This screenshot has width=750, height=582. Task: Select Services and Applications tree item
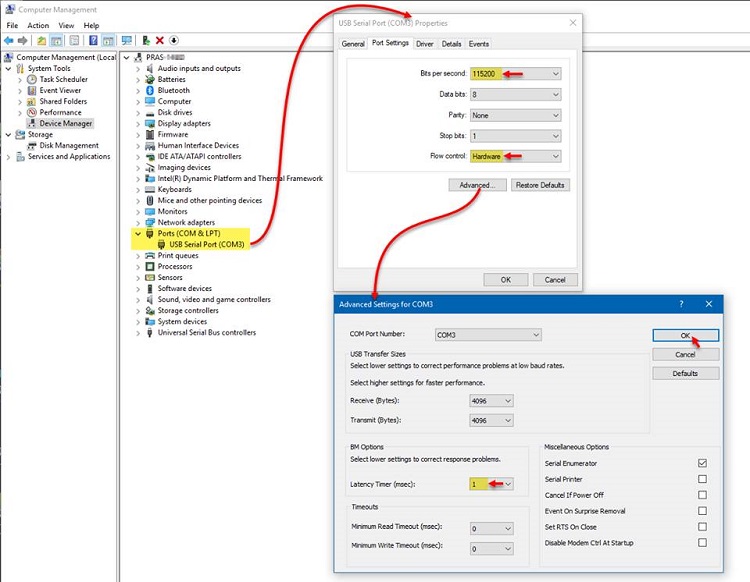tap(69, 156)
